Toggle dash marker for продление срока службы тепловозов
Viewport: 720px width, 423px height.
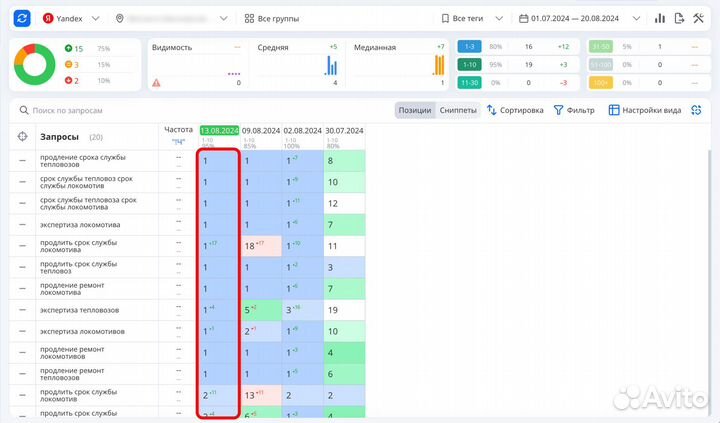[22, 161]
